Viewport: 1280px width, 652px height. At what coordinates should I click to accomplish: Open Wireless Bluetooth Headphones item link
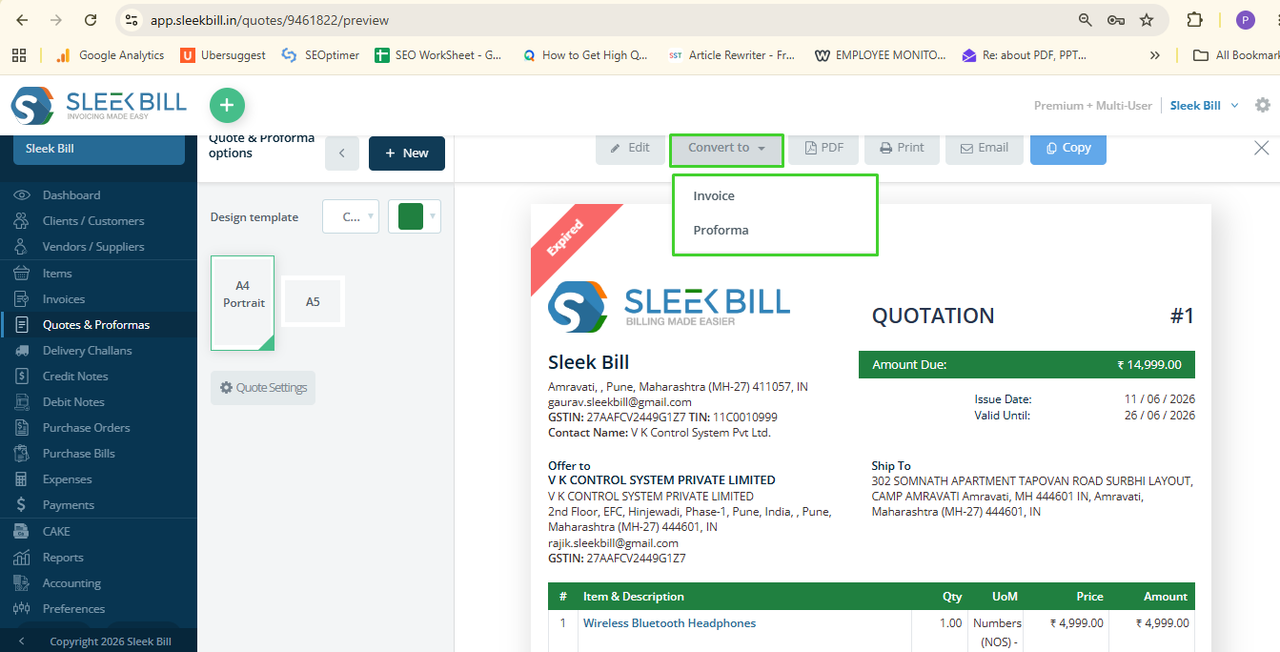(669, 623)
